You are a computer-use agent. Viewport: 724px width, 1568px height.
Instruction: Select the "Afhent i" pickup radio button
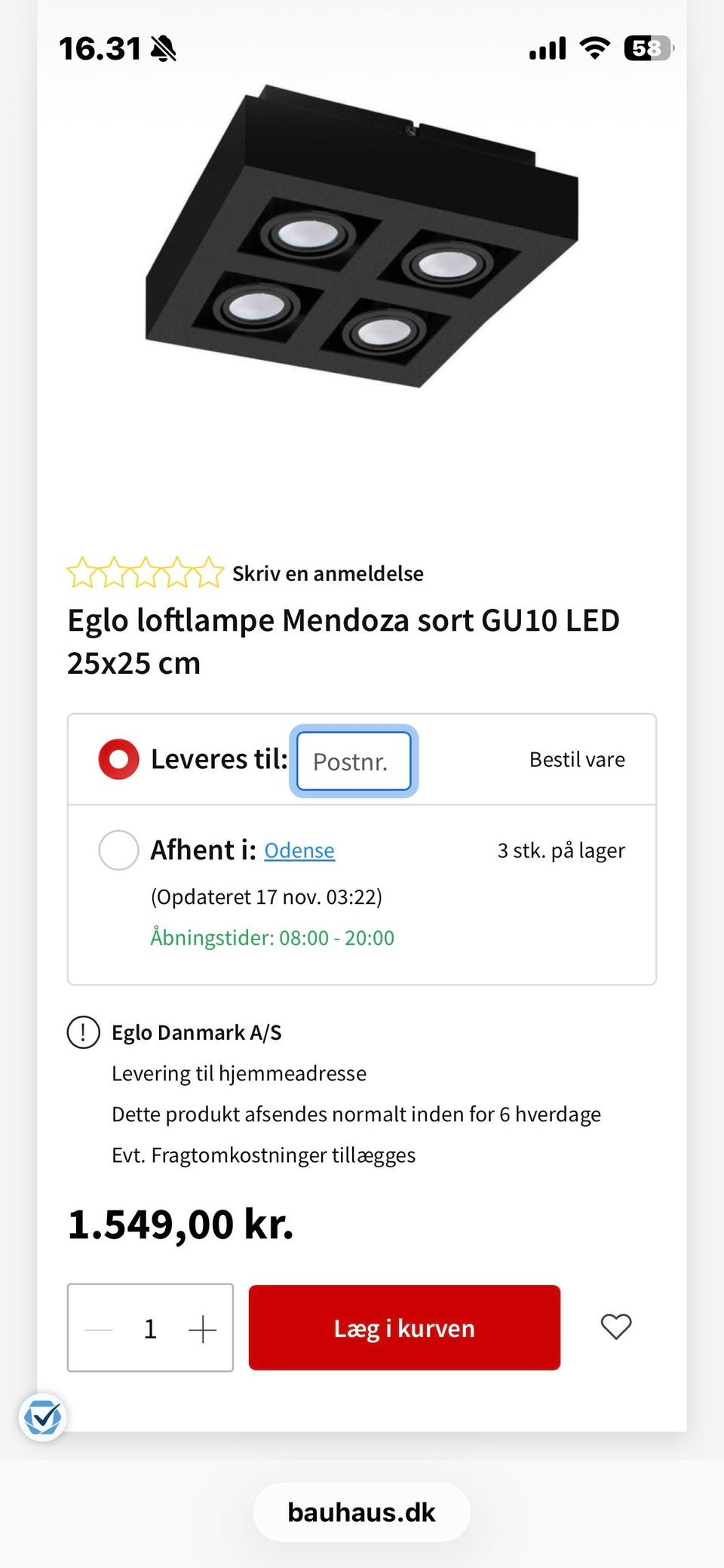(118, 850)
